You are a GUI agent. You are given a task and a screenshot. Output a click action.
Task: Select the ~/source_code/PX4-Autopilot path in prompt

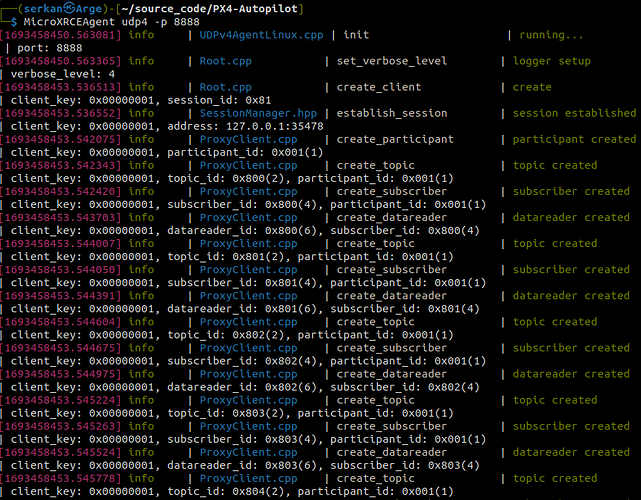coord(210,9)
